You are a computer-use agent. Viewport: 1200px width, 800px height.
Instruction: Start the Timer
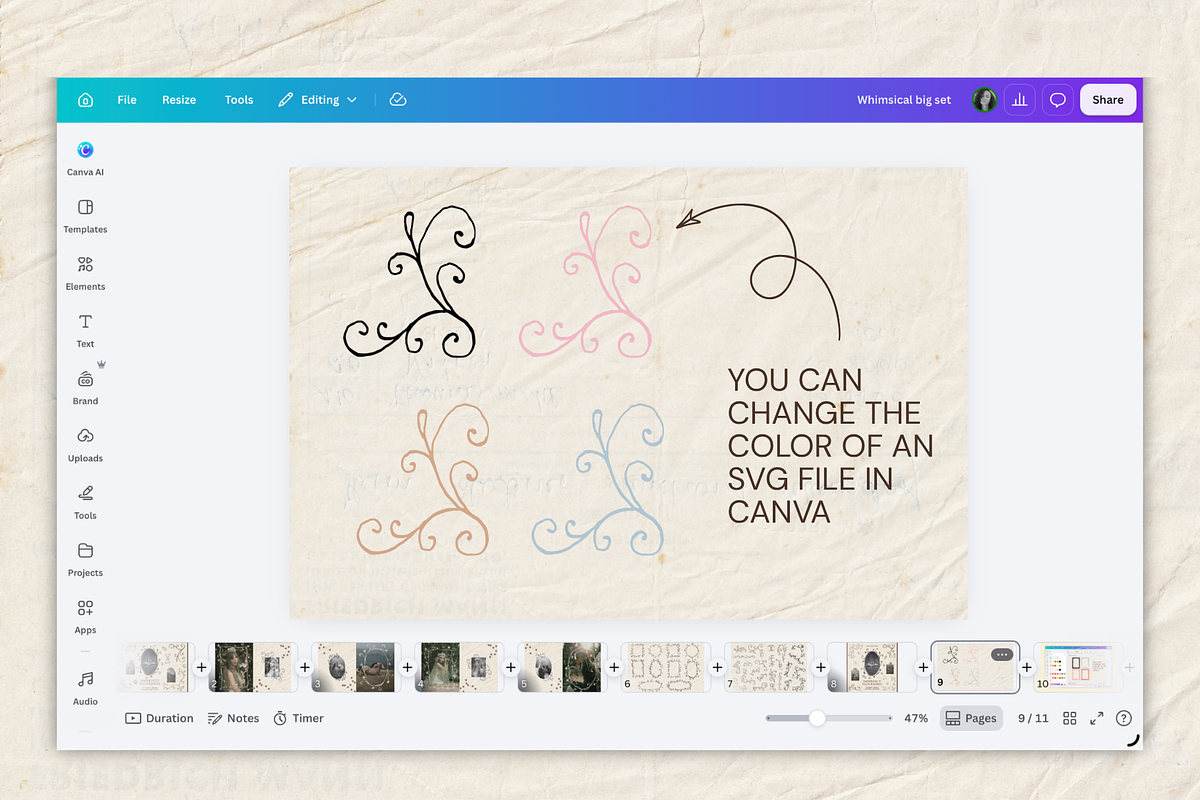298,718
